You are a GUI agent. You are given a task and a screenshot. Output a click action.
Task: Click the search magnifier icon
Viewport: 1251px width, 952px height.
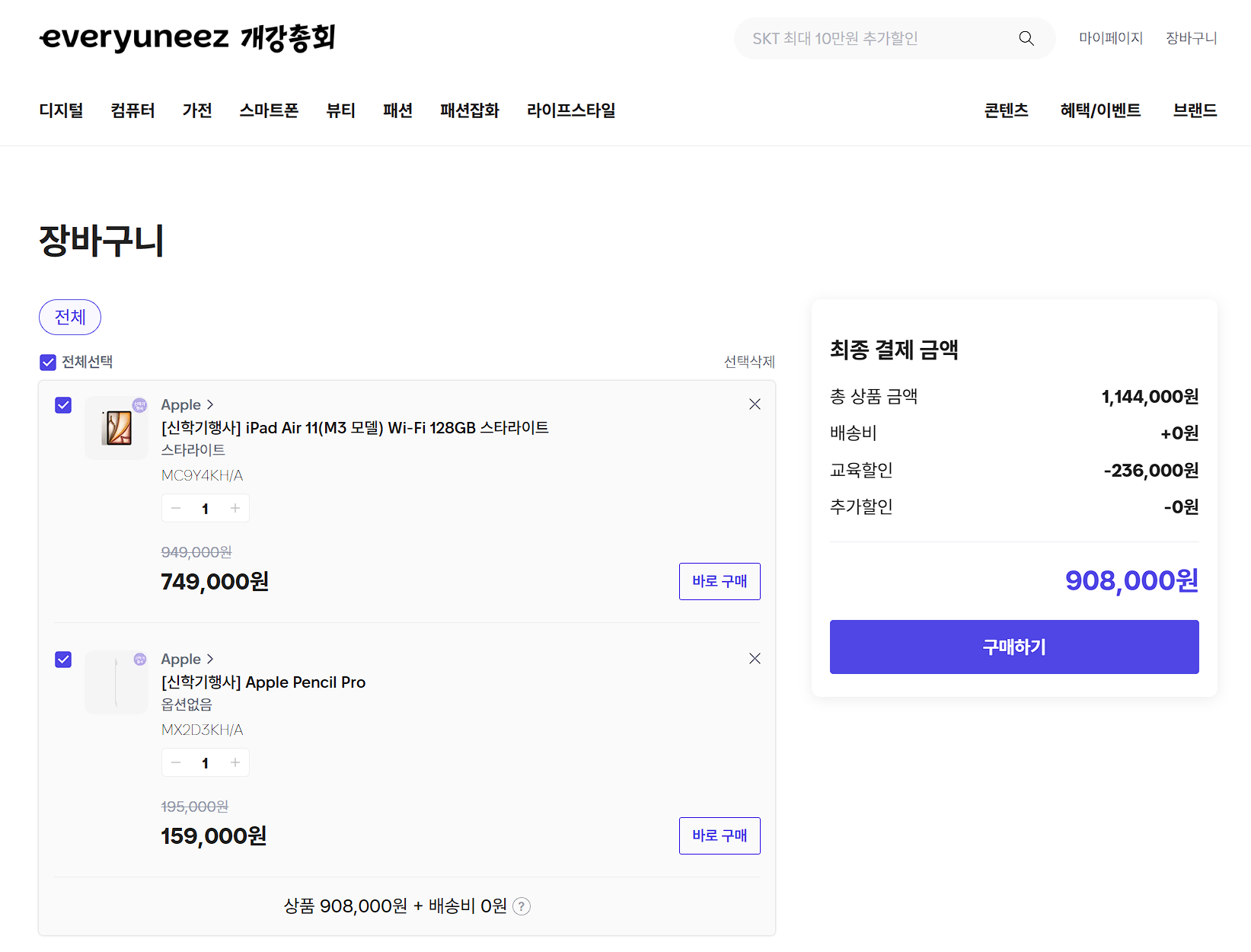pos(1026,38)
